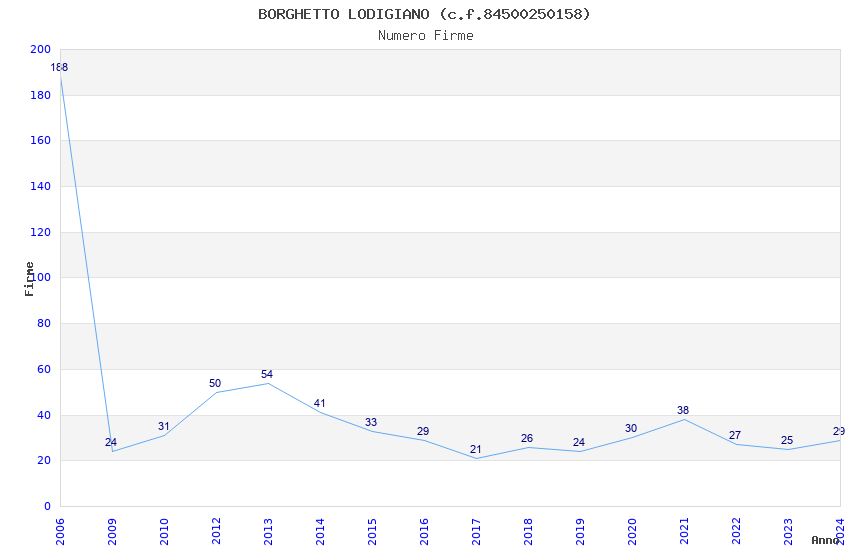Click the x-axis year 2018
This screenshot has height=550, width=850.
pyautogui.click(x=528, y=532)
